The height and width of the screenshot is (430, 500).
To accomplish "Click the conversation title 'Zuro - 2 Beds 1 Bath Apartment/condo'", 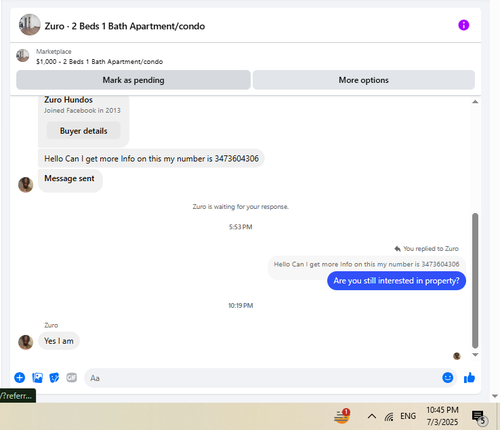I will [x=125, y=26].
